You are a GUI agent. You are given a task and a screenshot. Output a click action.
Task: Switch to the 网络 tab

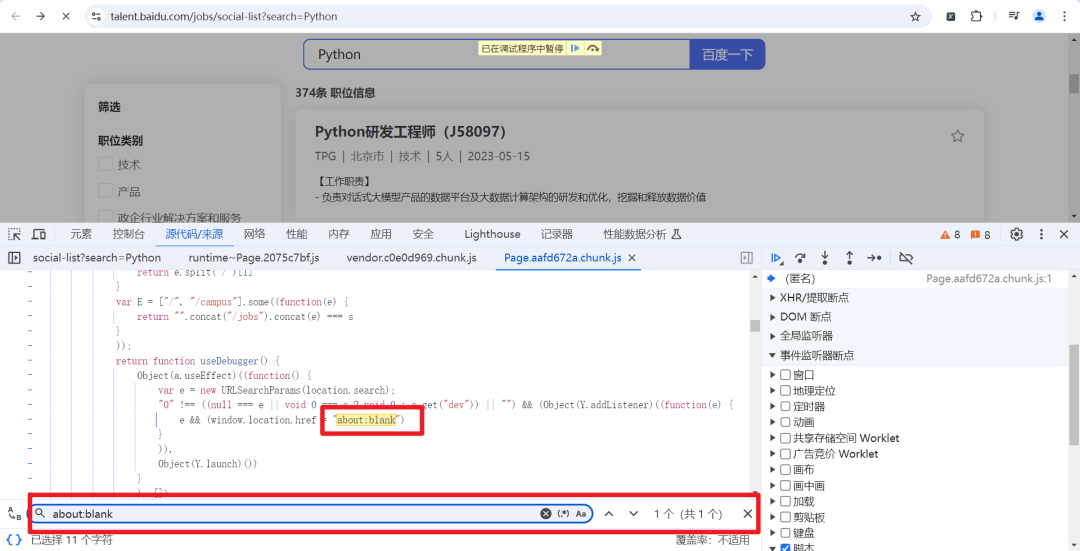pyautogui.click(x=254, y=234)
